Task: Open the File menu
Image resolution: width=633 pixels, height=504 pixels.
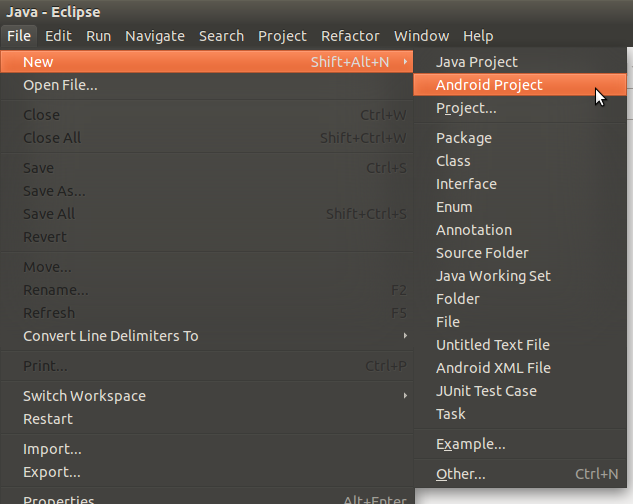Action: (19, 36)
